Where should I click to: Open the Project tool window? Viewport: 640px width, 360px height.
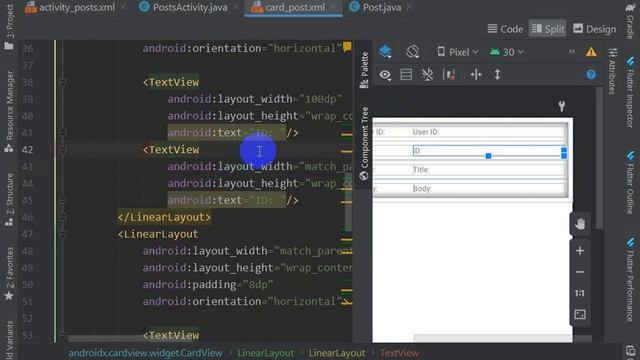coord(9,27)
